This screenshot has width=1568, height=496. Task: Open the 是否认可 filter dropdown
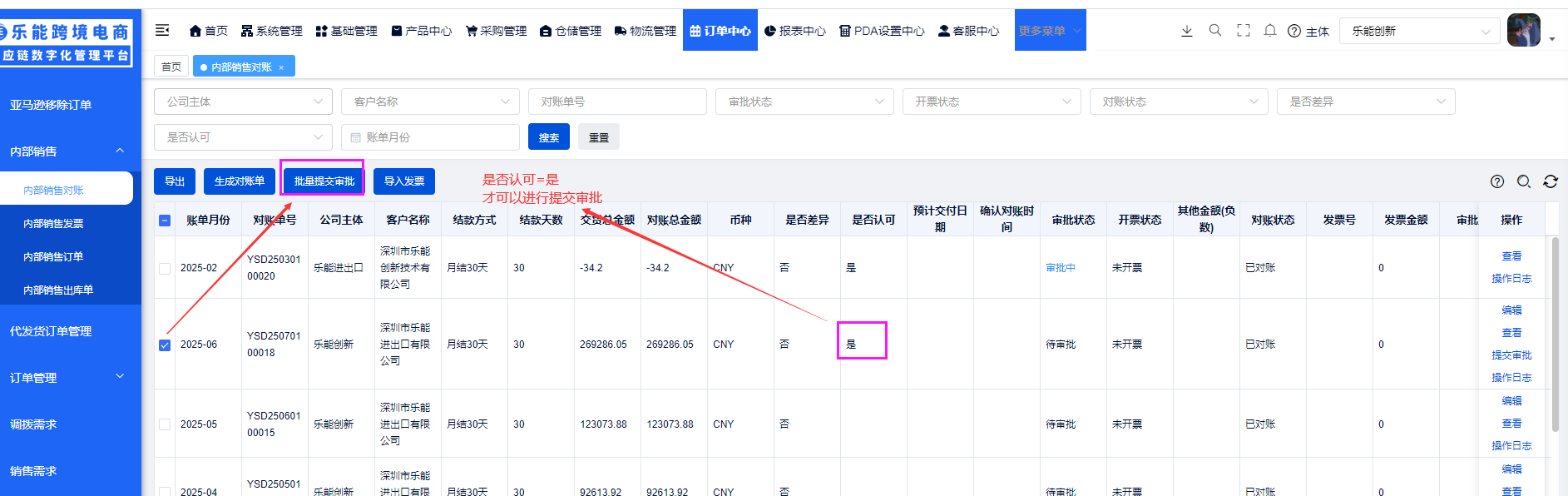pos(243,137)
